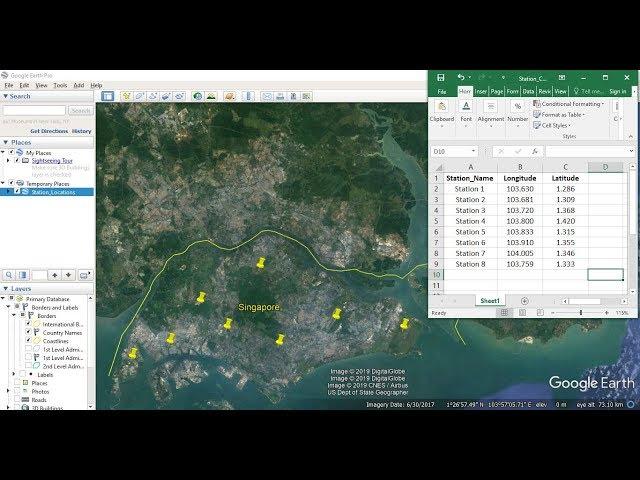
Task: Expand the Labels layer group
Action: click(x=14, y=374)
